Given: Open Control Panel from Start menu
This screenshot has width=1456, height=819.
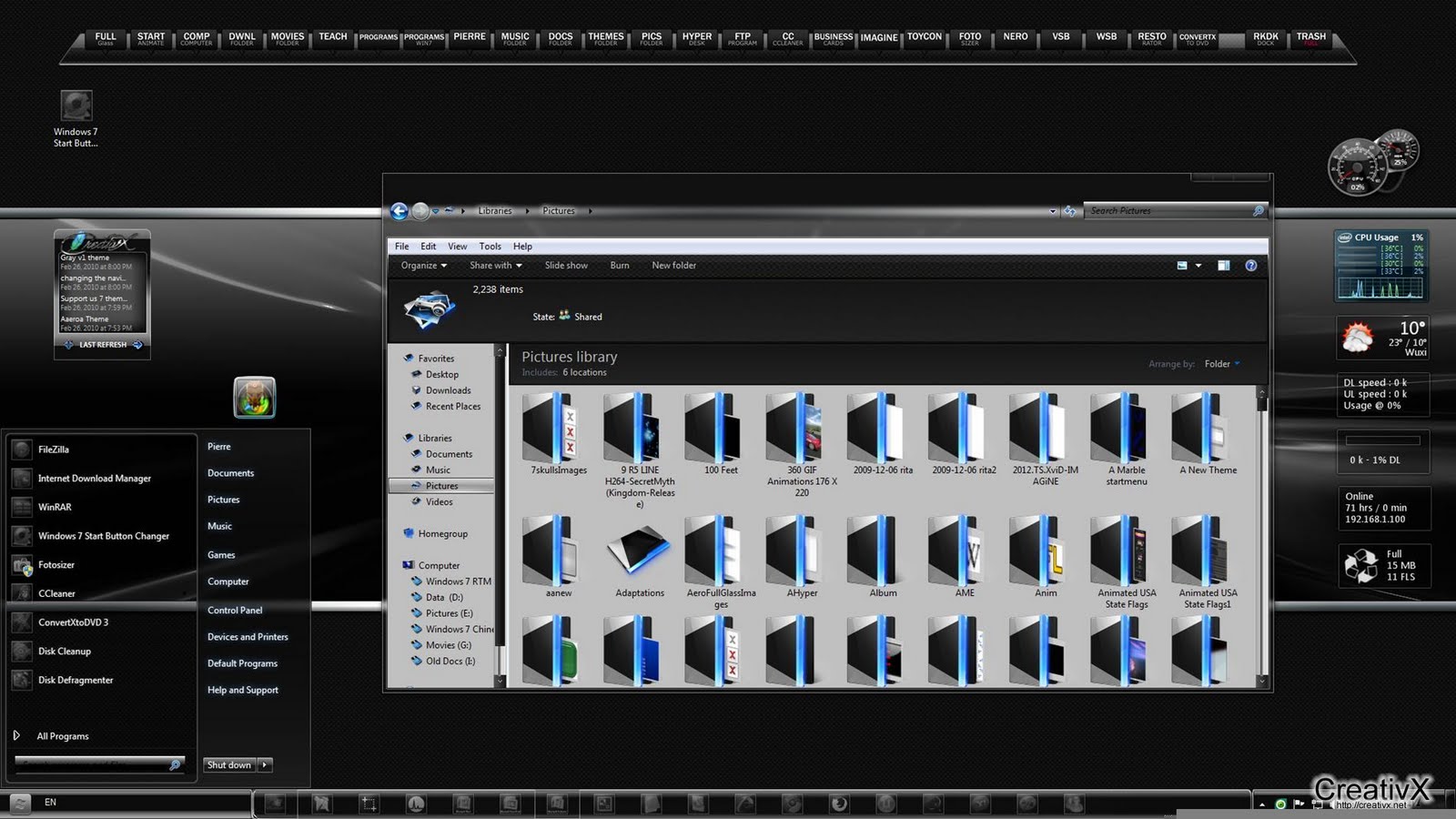Looking at the screenshot, I should (x=235, y=611).
